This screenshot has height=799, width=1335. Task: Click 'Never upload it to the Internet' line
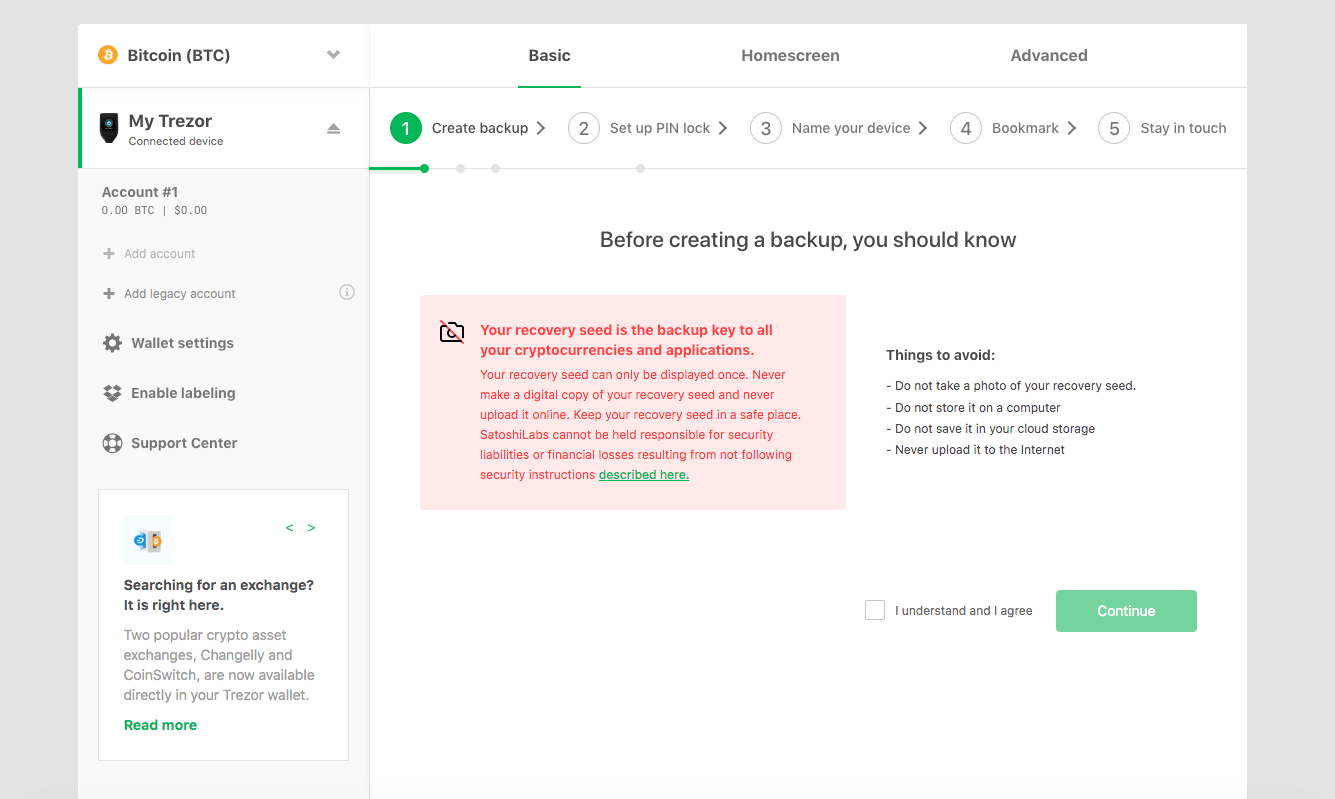point(975,450)
